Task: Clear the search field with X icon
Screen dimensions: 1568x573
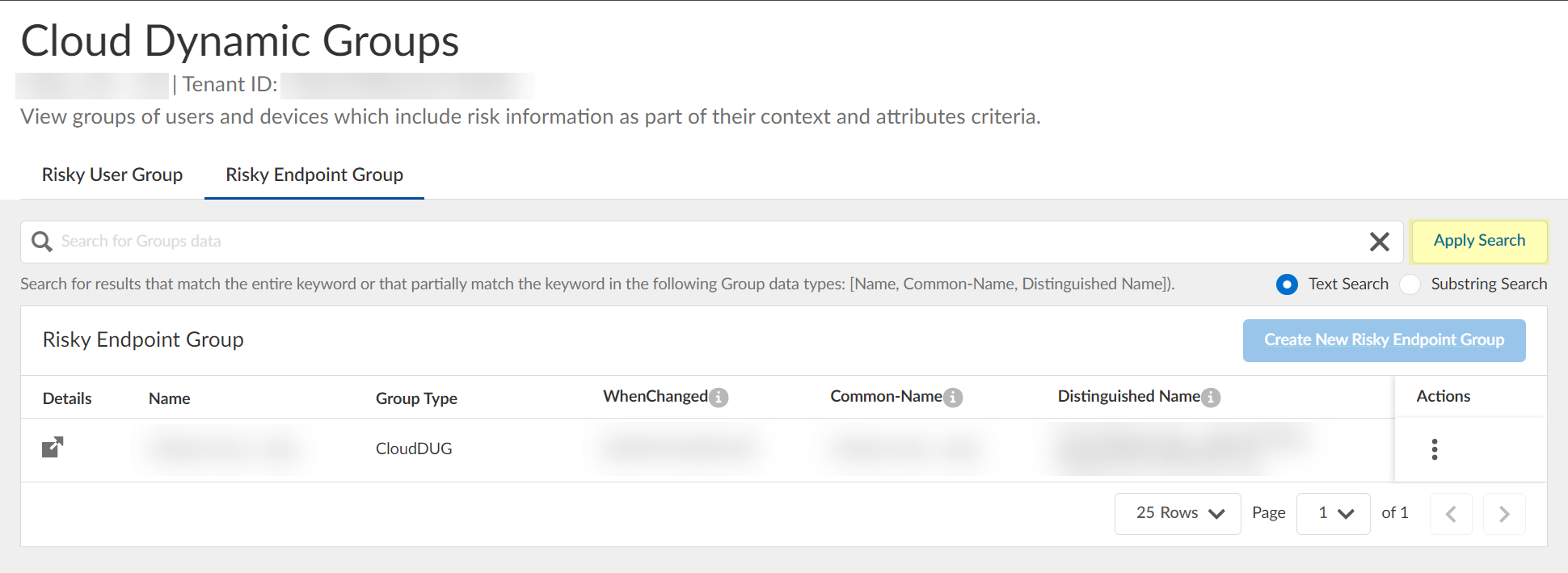Action: tap(1379, 242)
